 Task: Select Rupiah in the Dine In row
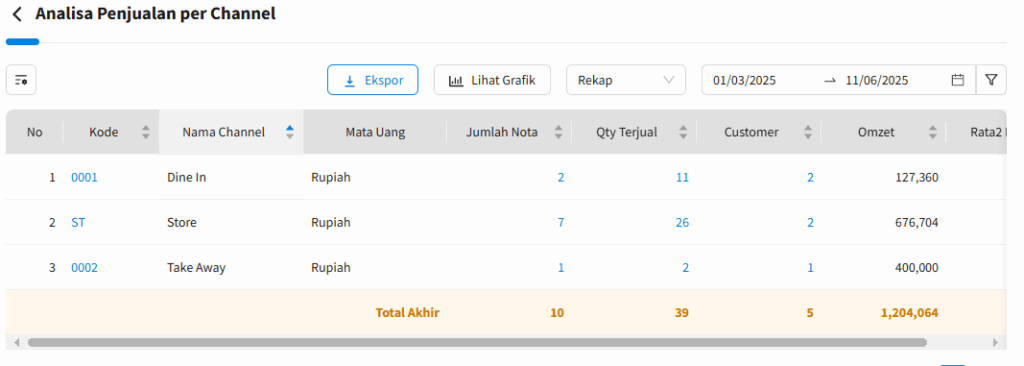coord(331,177)
